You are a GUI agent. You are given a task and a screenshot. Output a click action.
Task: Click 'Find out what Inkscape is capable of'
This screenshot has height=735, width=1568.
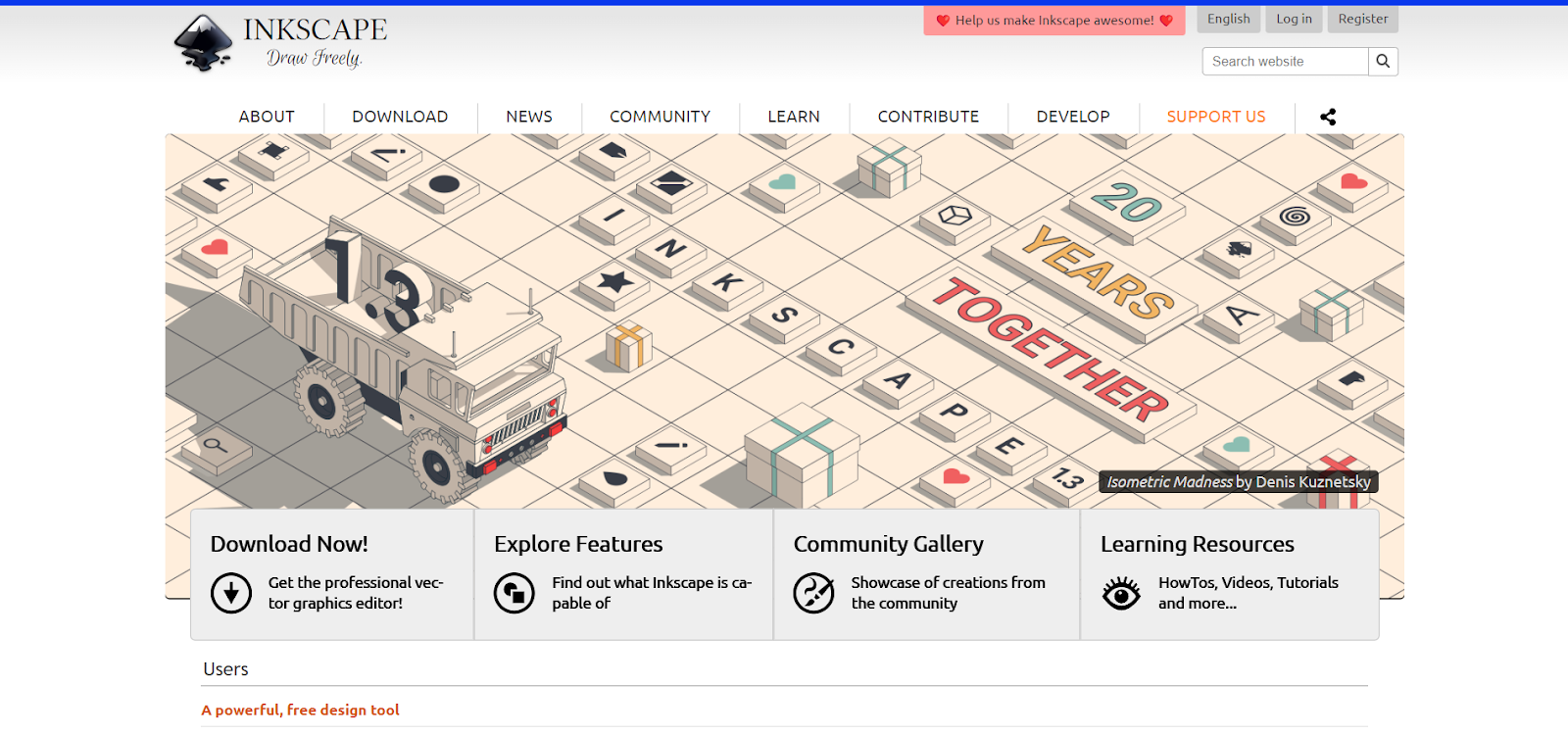[652, 593]
